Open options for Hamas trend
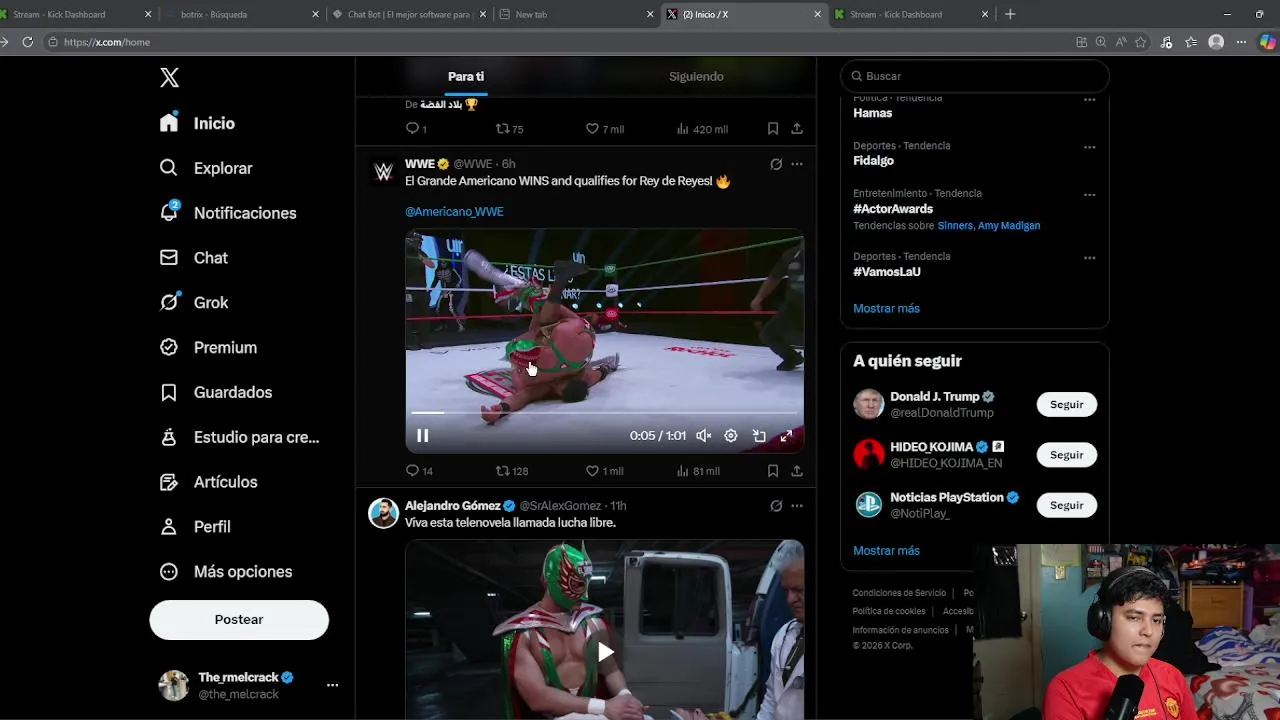The image size is (1280, 720). tap(1090, 100)
